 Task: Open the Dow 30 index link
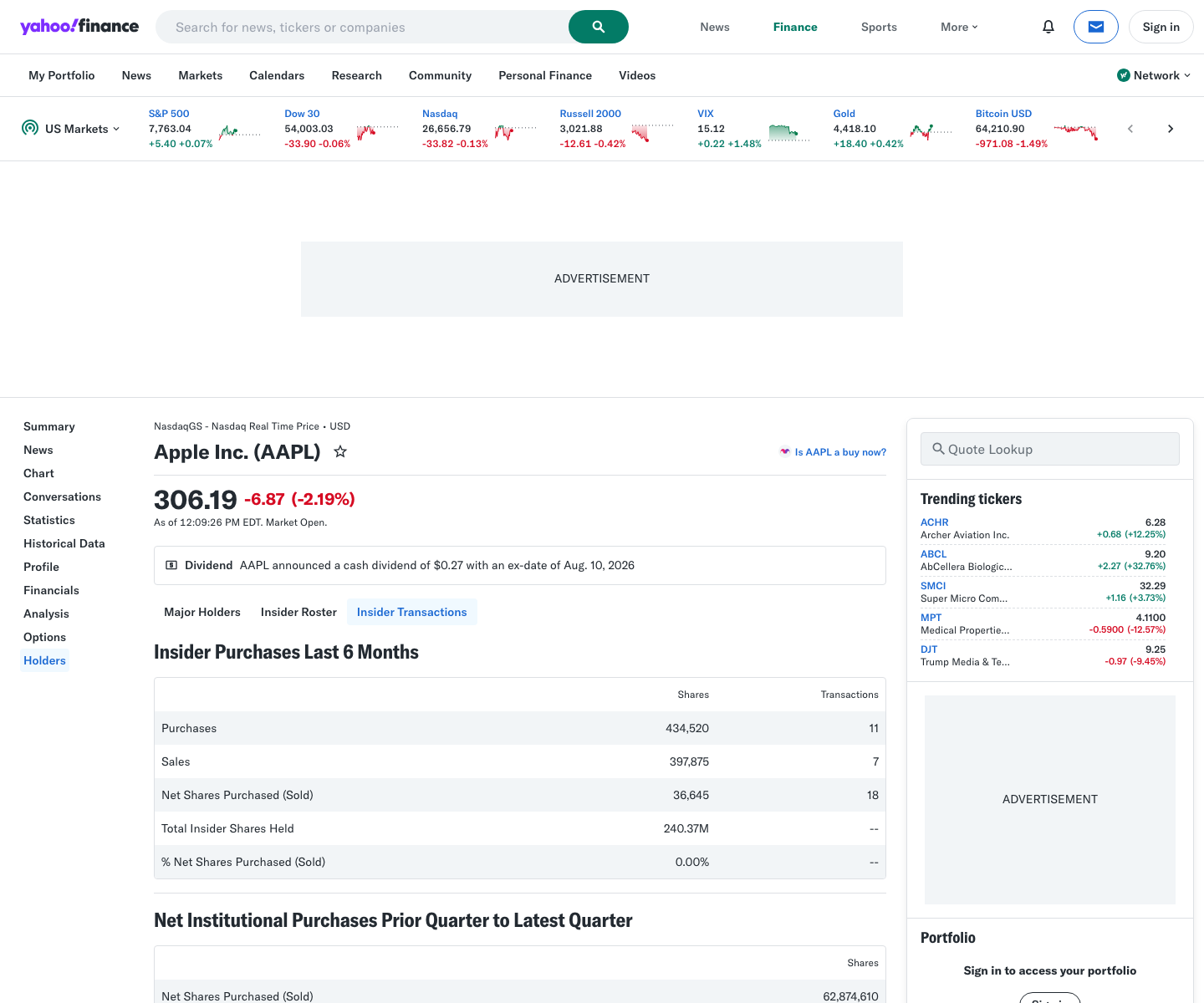click(x=302, y=114)
